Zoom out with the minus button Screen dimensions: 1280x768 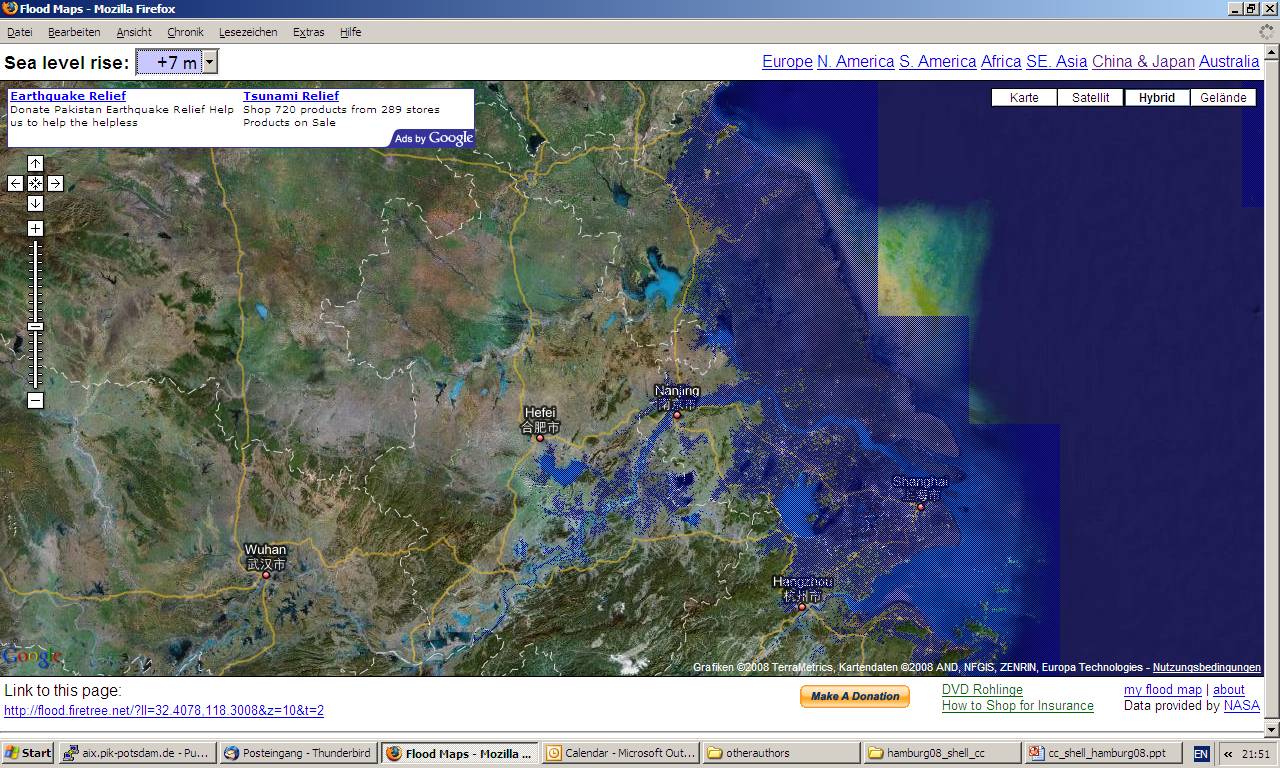35,401
